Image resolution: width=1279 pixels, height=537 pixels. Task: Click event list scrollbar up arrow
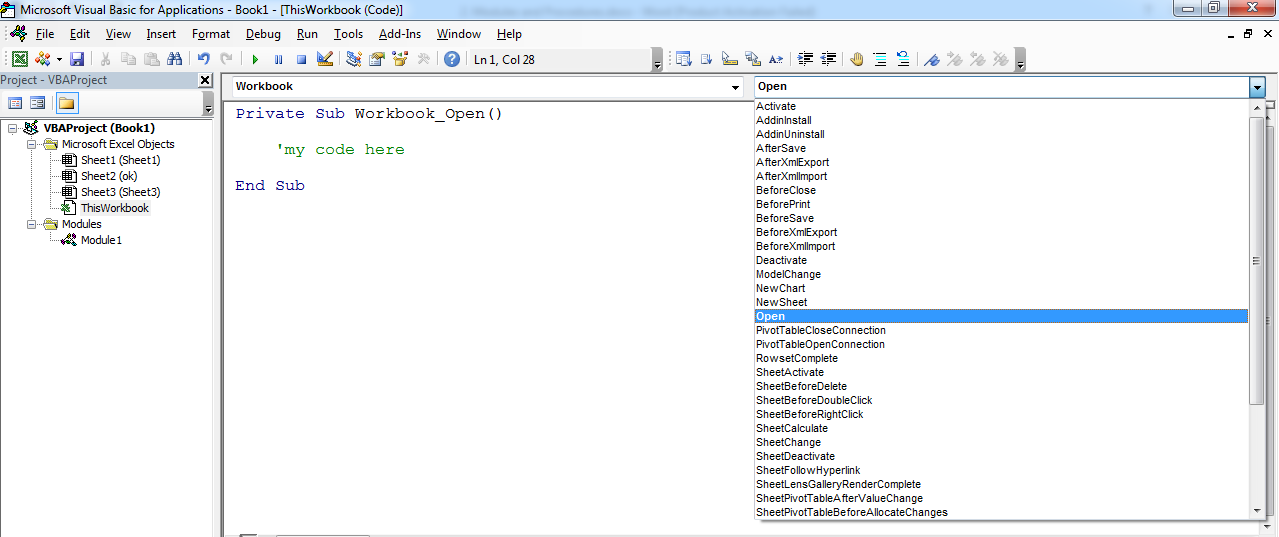[1257, 108]
